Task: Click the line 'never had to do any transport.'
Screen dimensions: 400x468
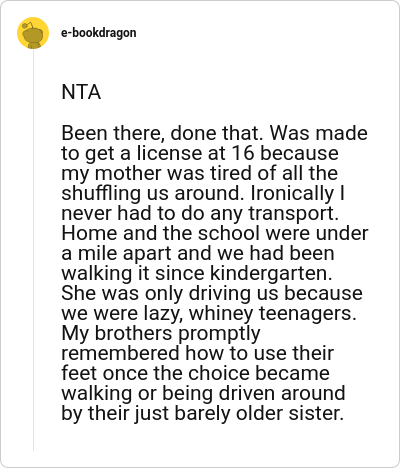Action: coord(200,213)
